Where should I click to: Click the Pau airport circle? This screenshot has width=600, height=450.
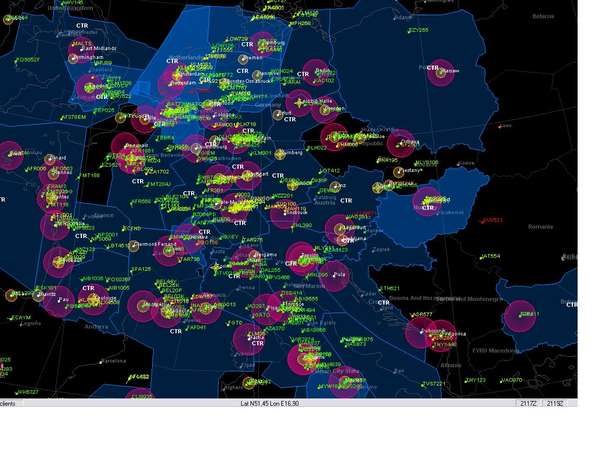pos(58,301)
